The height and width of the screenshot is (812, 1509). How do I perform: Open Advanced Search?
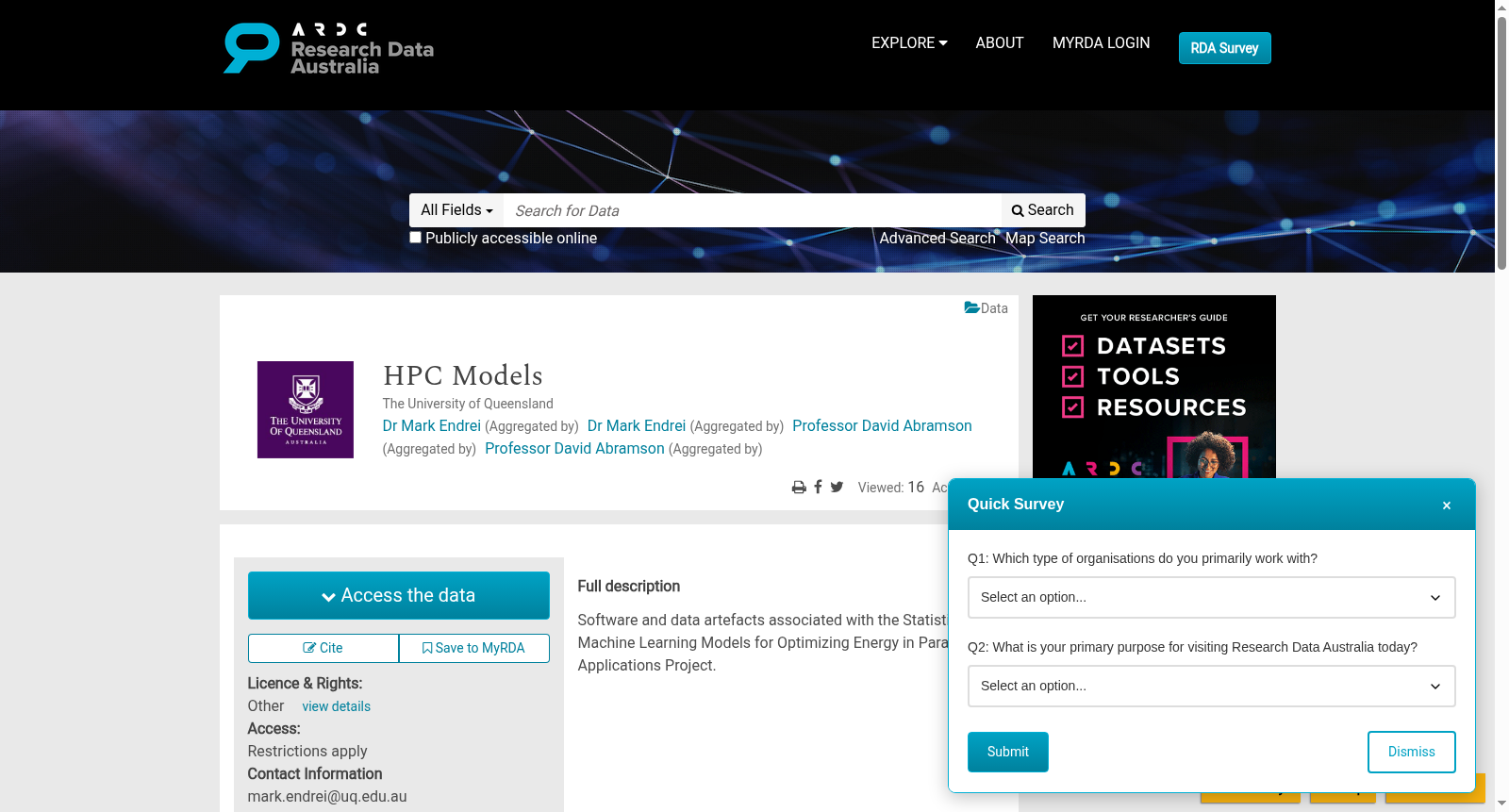[937, 239]
